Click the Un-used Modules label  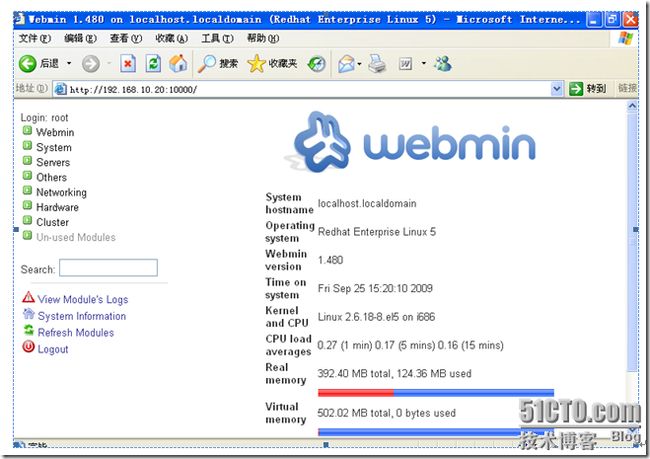tap(76, 237)
